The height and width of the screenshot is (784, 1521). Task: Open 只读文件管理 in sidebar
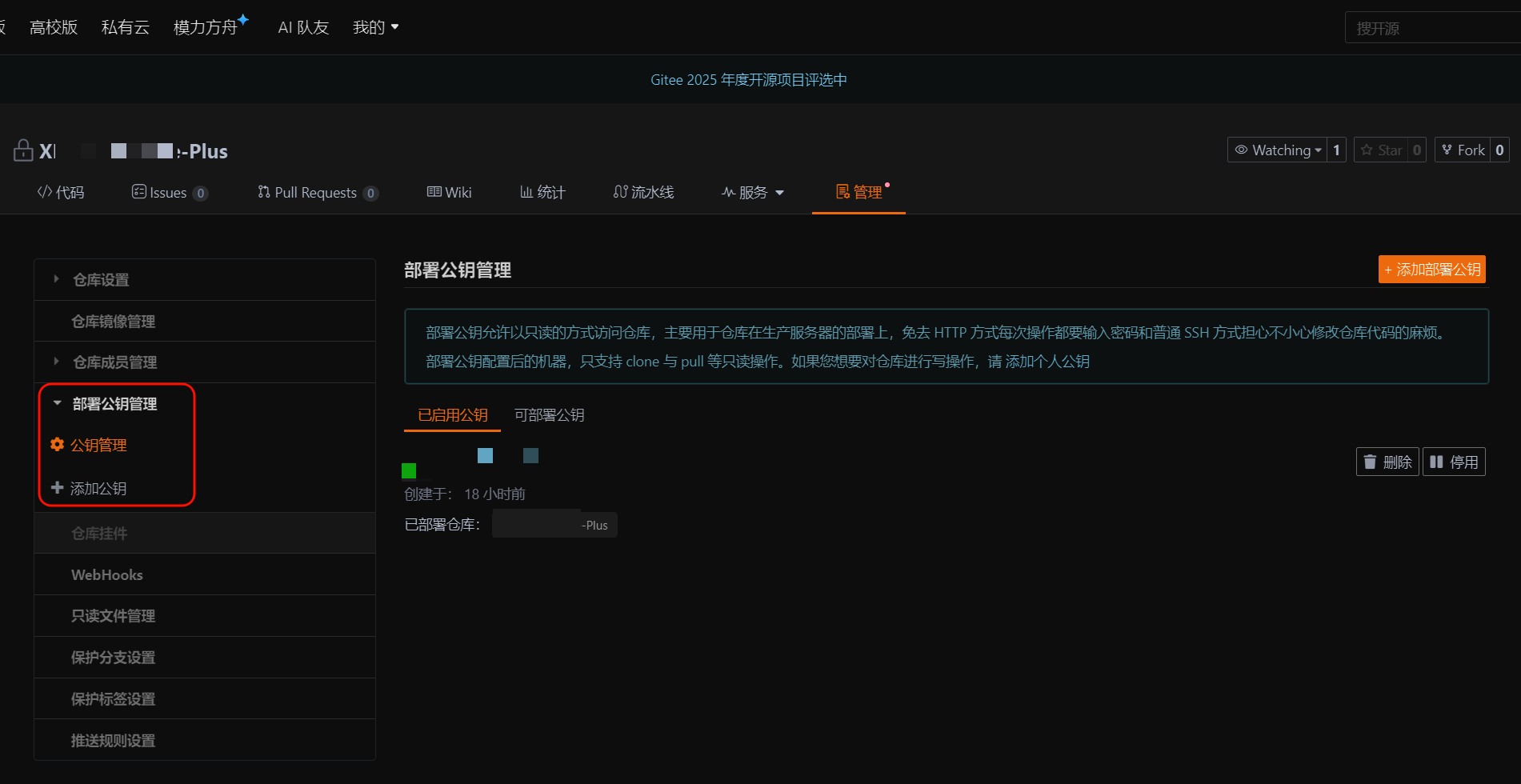tap(205, 616)
